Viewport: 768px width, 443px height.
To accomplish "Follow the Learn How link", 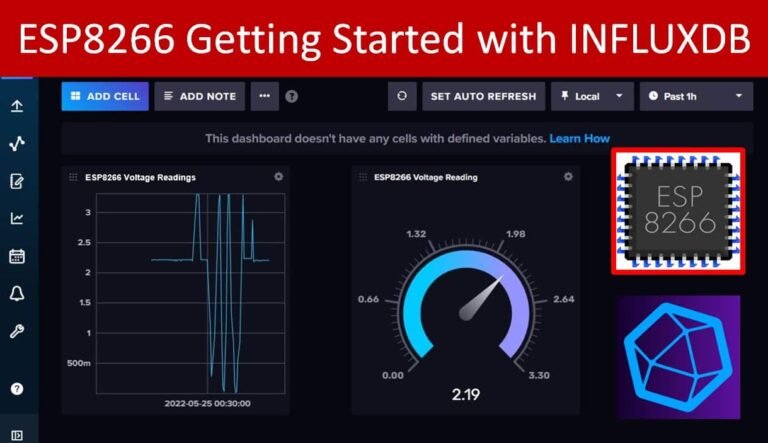I will [579, 139].
